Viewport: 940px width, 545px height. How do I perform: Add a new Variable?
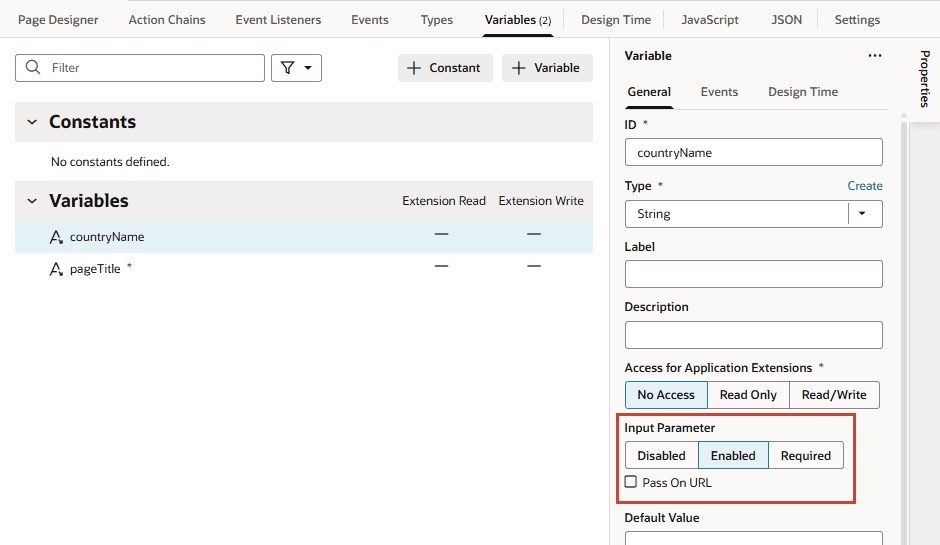tap(547, 68)
